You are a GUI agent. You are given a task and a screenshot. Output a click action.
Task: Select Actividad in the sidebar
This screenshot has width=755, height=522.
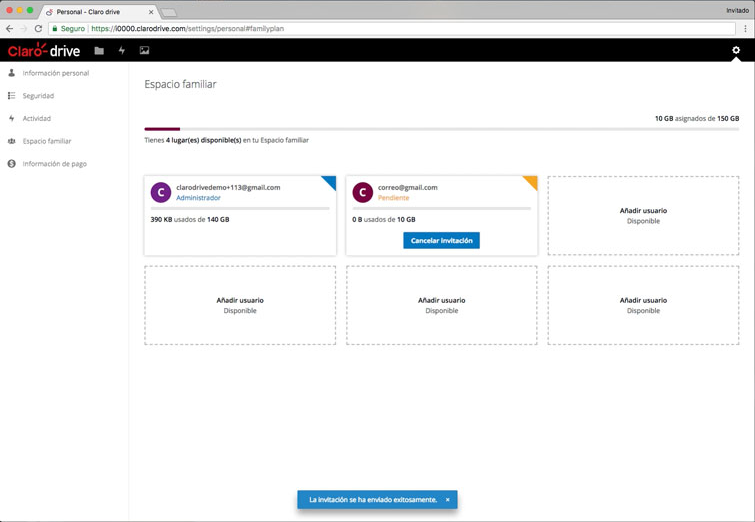[x=37, y=118]
